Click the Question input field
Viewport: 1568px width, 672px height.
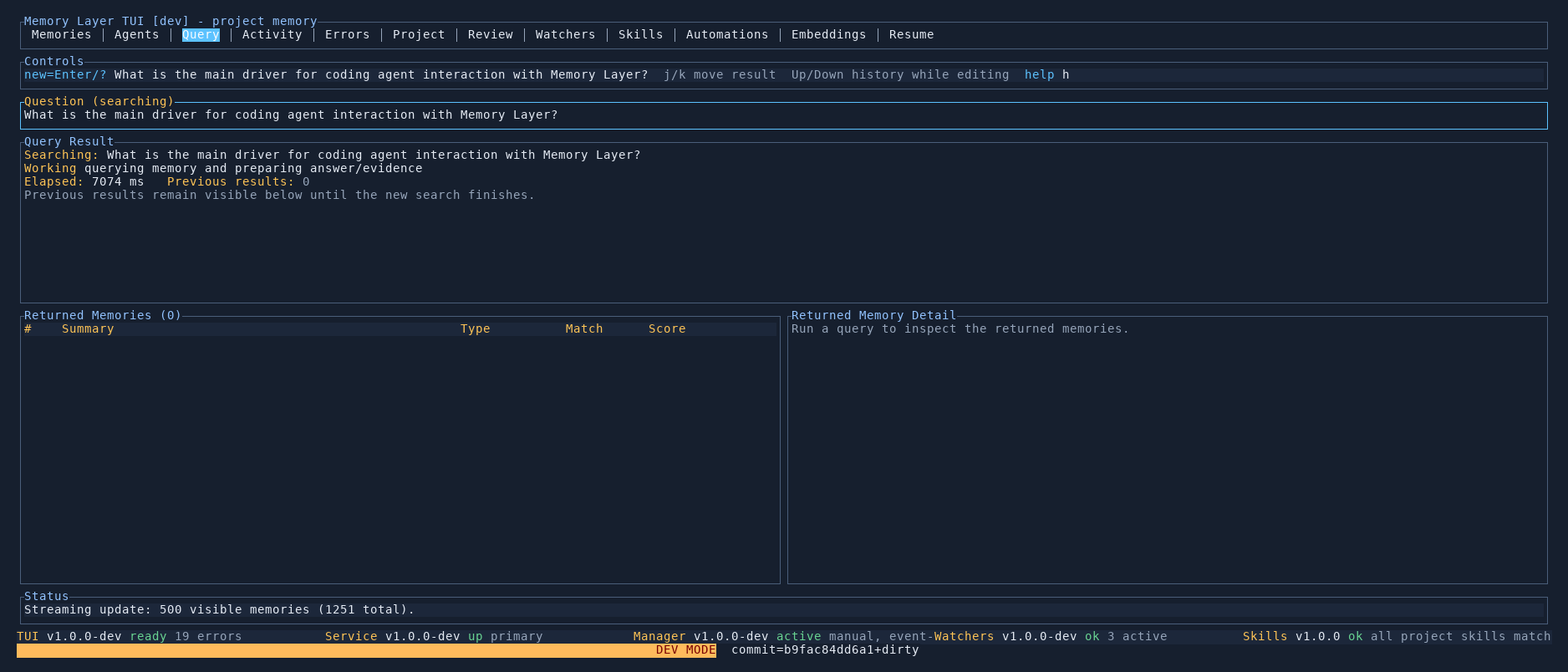pyautogui.click(x=783, y=115)
